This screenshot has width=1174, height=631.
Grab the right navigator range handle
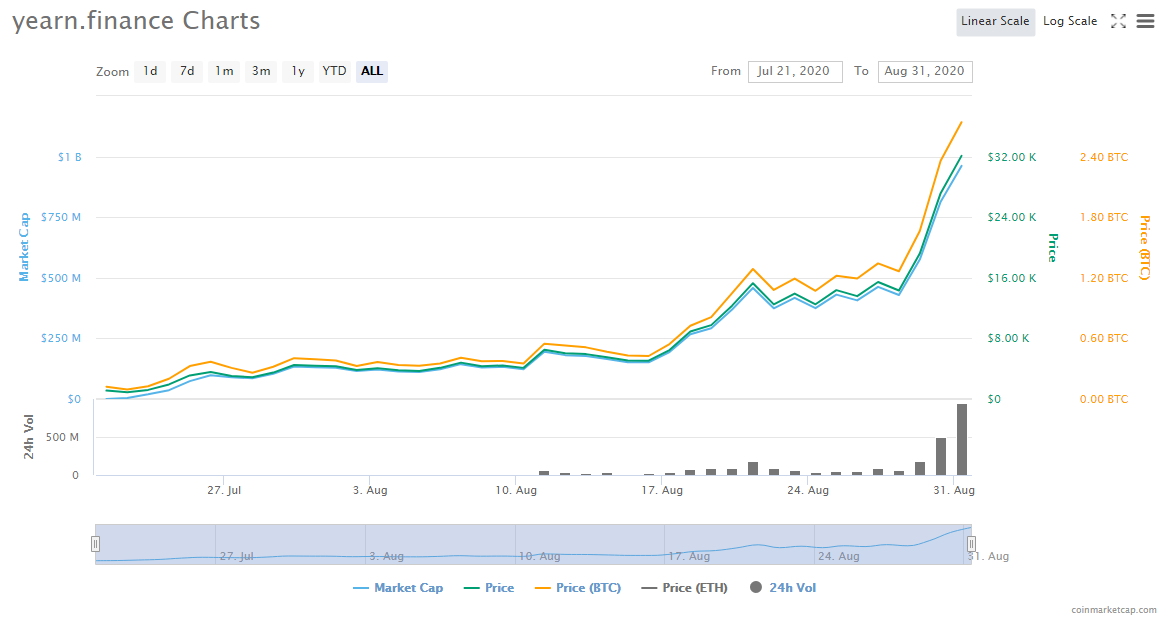[x=971, y=544]
